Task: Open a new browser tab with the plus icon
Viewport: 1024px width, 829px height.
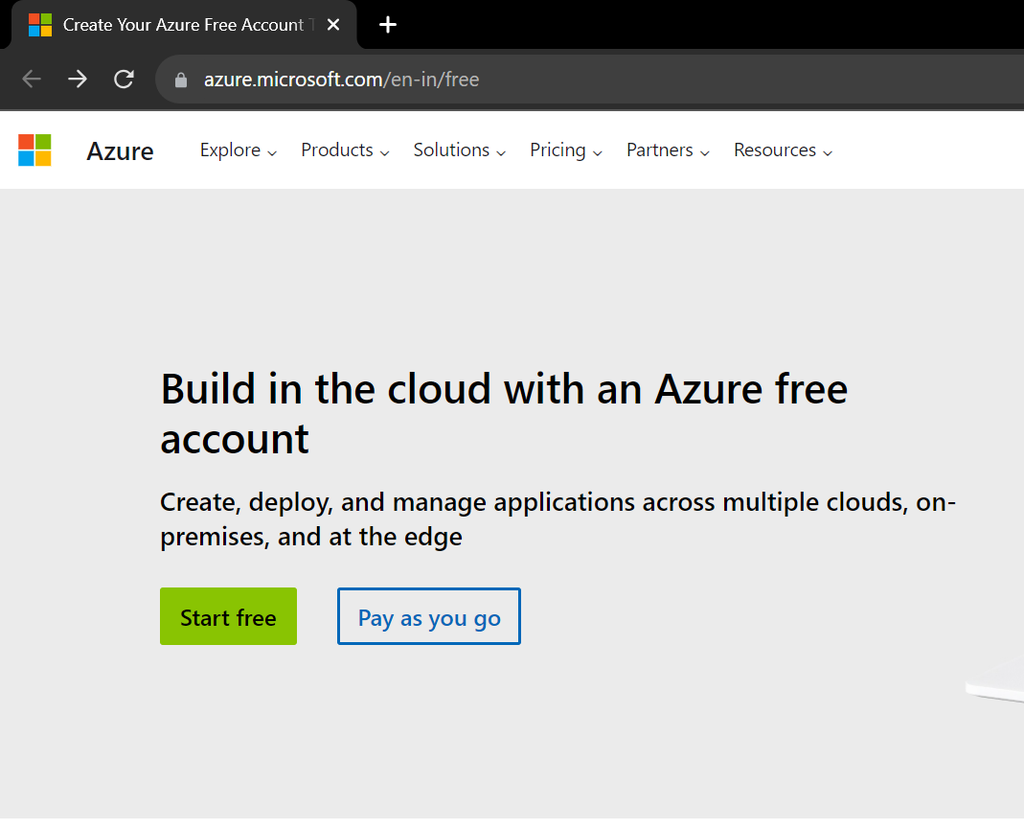Action: (x=387, y=24)
